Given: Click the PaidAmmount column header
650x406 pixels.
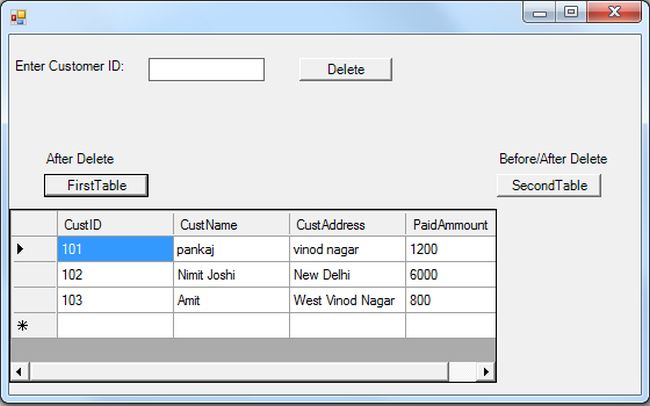Looking at the screenshot, I should (450, 224).
